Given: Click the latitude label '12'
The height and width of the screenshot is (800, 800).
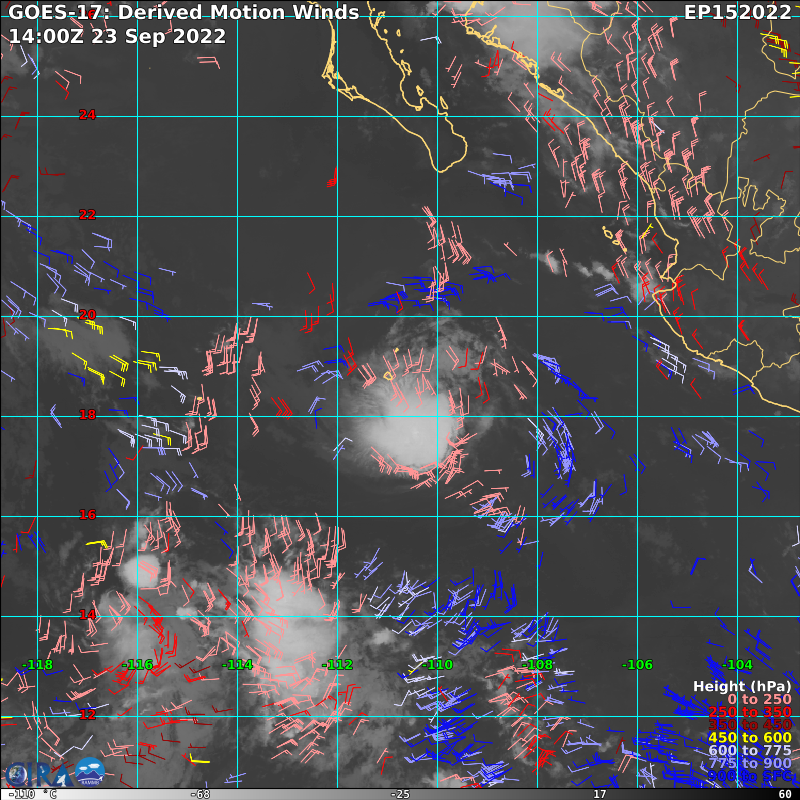Looking at the screenshot, I should point(87,715).
